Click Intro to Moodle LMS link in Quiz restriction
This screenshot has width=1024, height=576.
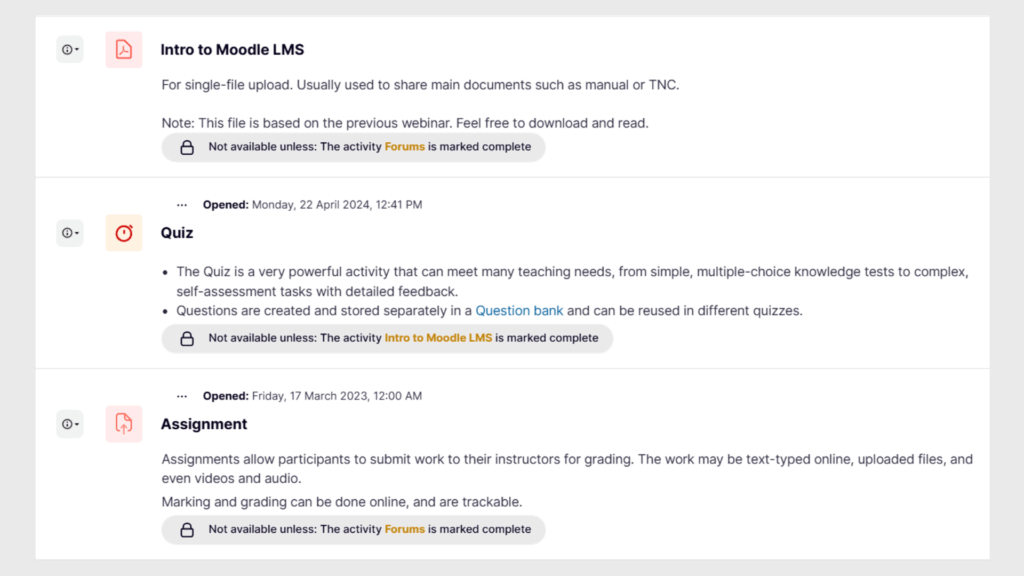pyautogui.click(x=438, y=338)
